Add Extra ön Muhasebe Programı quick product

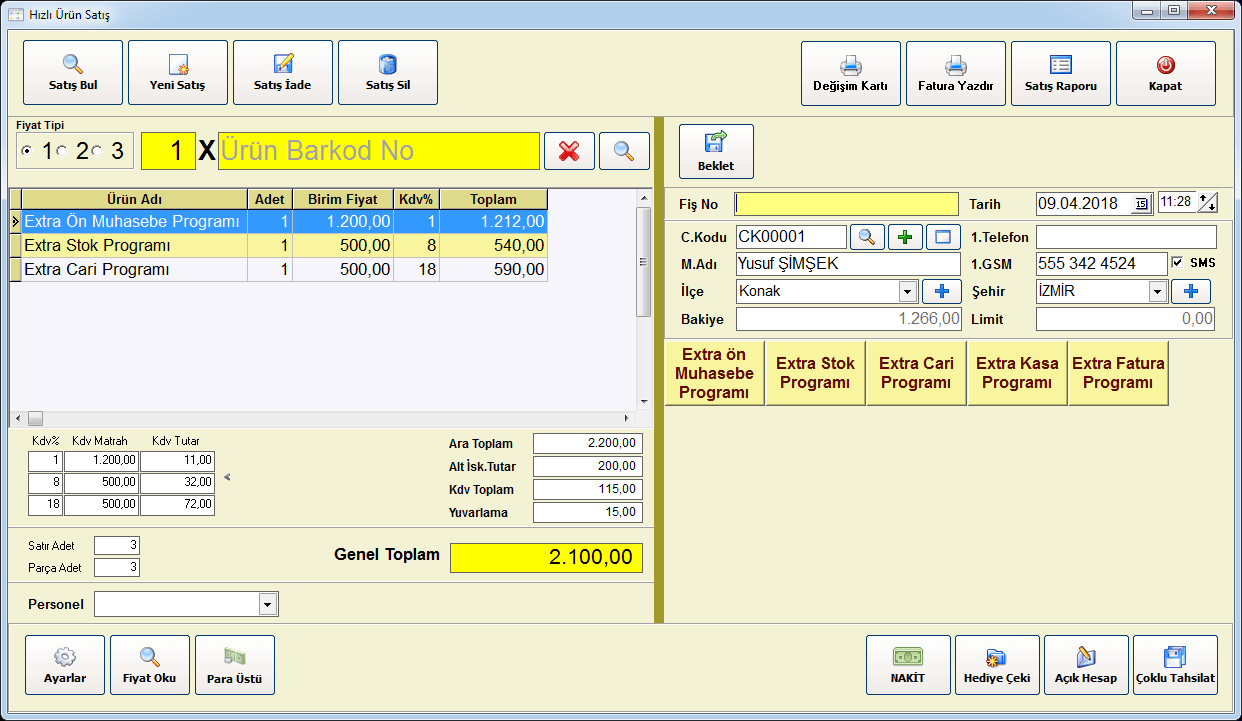point(714,373)
